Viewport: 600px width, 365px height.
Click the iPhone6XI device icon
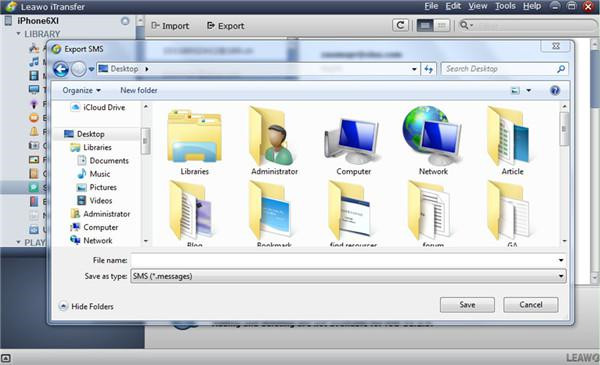point(8,21)
